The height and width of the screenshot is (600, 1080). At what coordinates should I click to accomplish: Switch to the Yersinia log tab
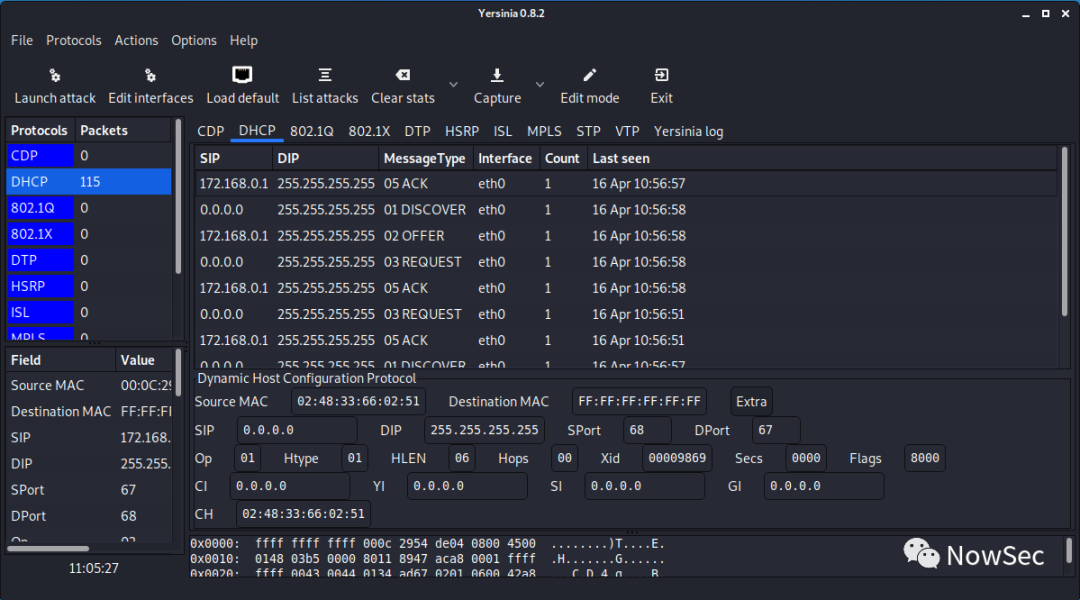[688, 131]
